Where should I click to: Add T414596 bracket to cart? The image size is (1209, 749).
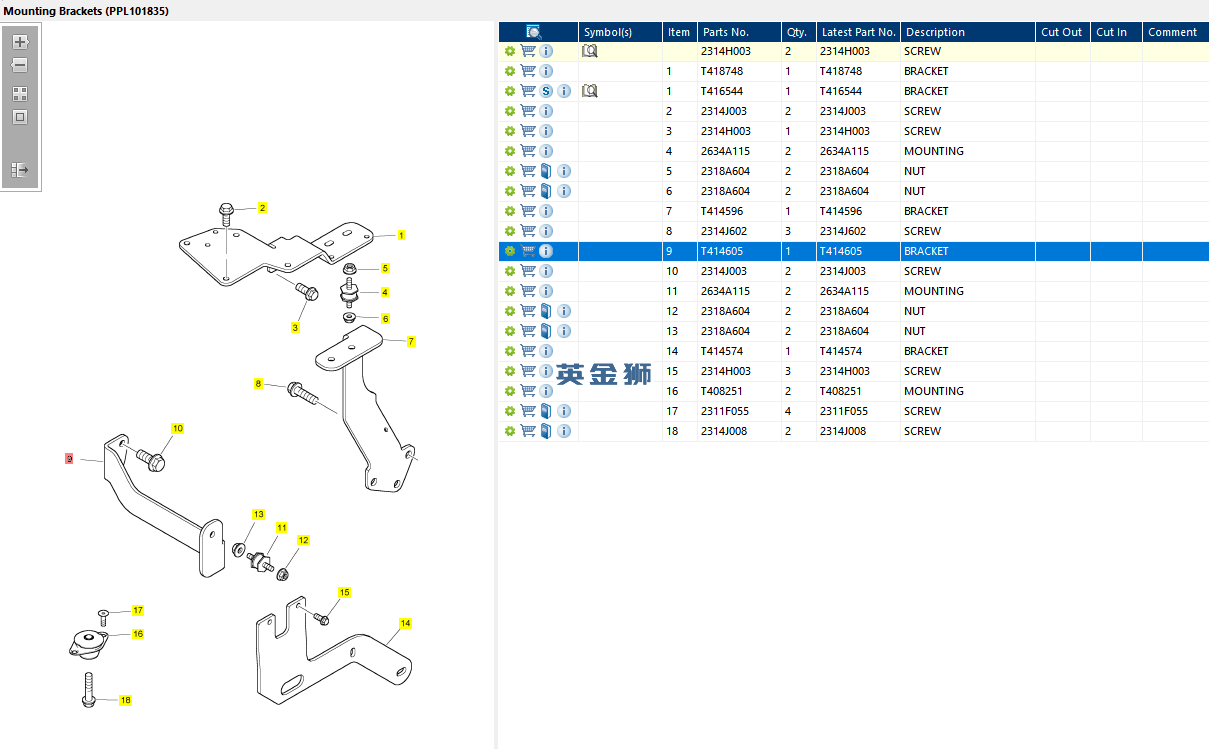[x=528, y=211]
